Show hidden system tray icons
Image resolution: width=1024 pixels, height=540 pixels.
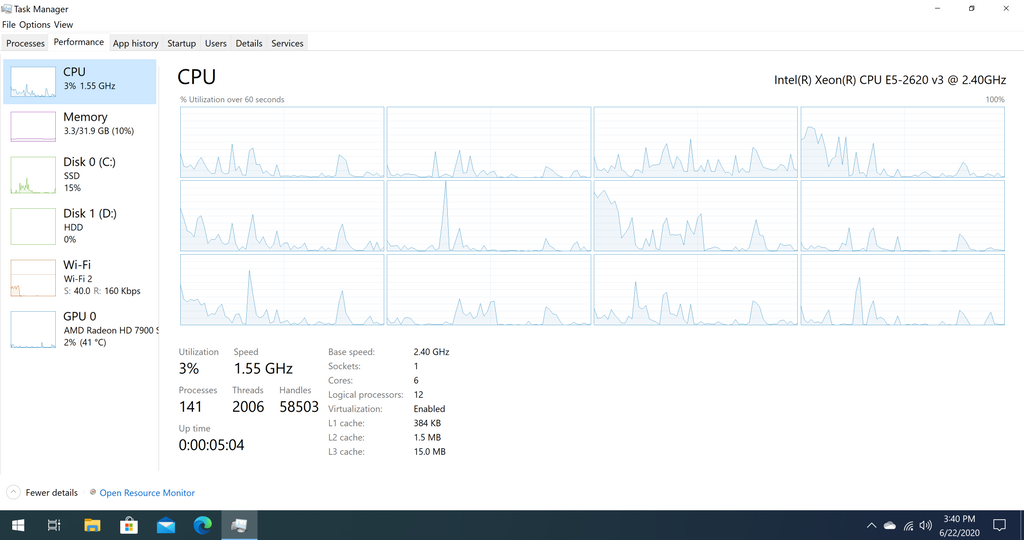point(871,525)
